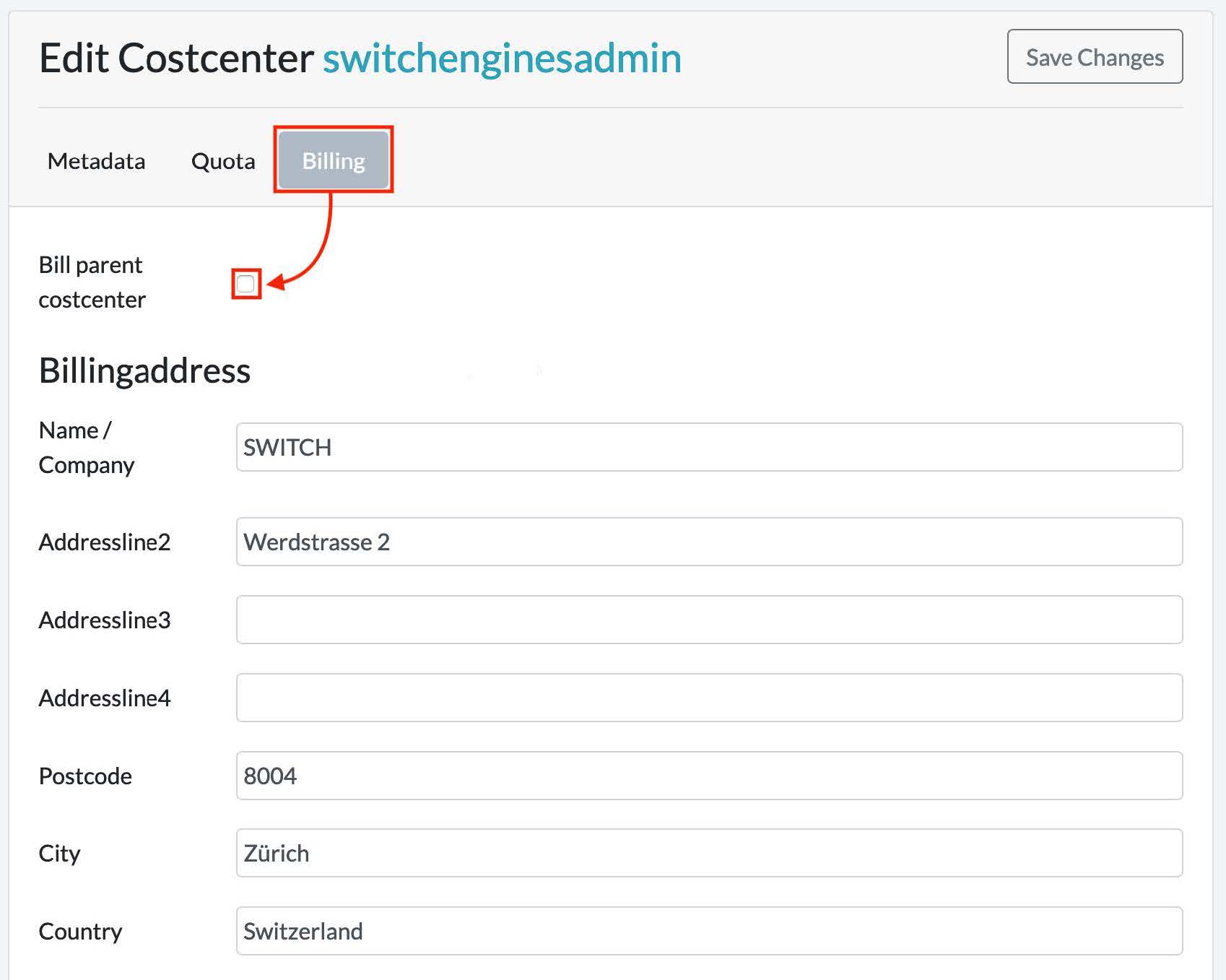The image size is (1226, 980).
Task: Click the empty Addressline3 field
Action: [x=709, y=620]
